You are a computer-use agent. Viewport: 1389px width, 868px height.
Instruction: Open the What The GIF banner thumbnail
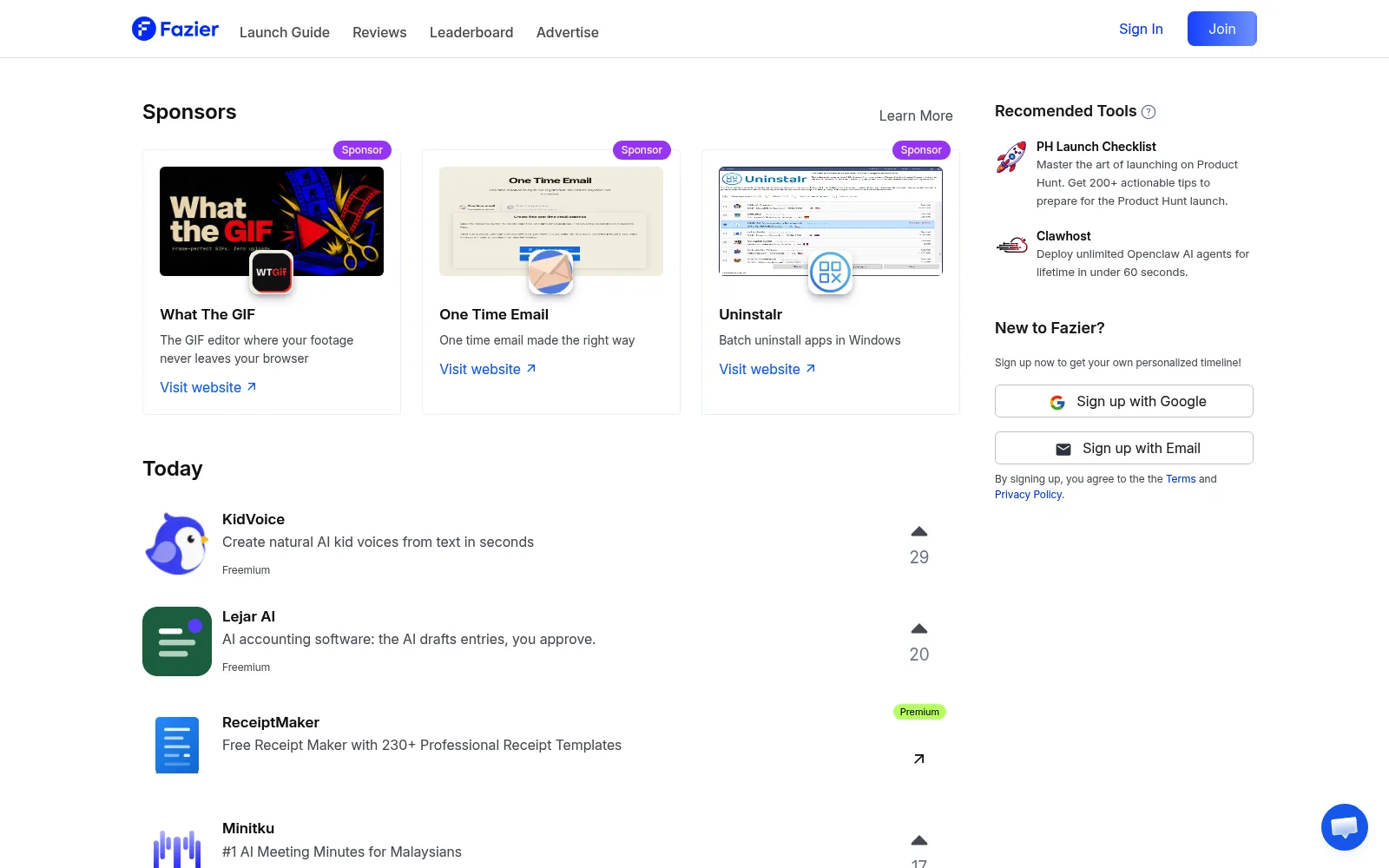tap(272, 221)
